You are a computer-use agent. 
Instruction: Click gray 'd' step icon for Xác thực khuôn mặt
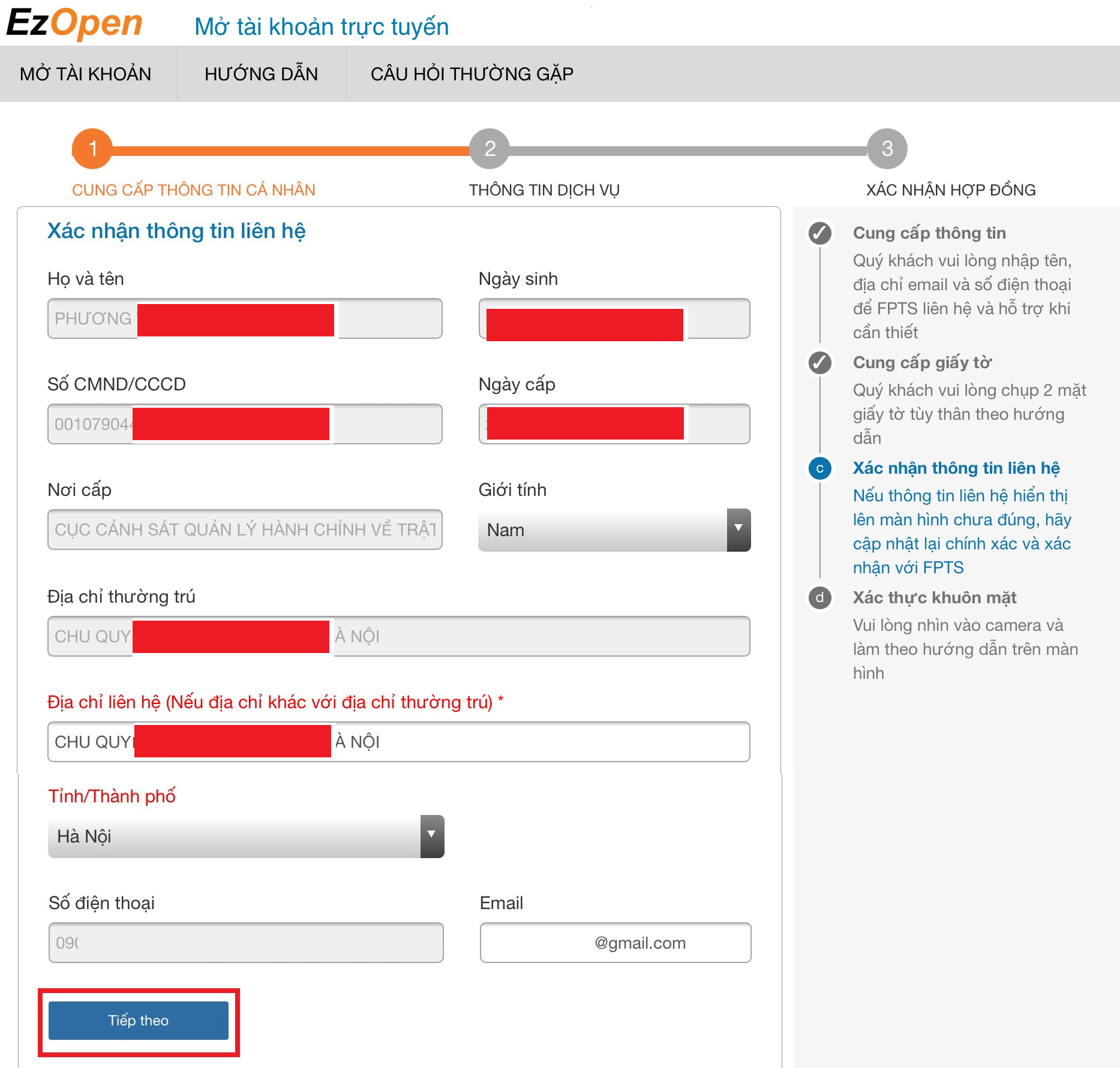[820, 597]
